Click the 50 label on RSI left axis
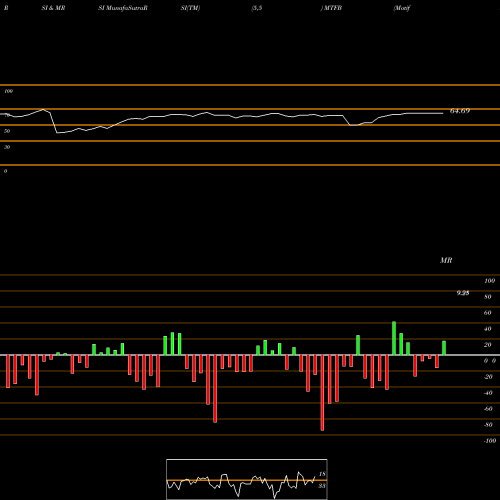 pos(7,131)
